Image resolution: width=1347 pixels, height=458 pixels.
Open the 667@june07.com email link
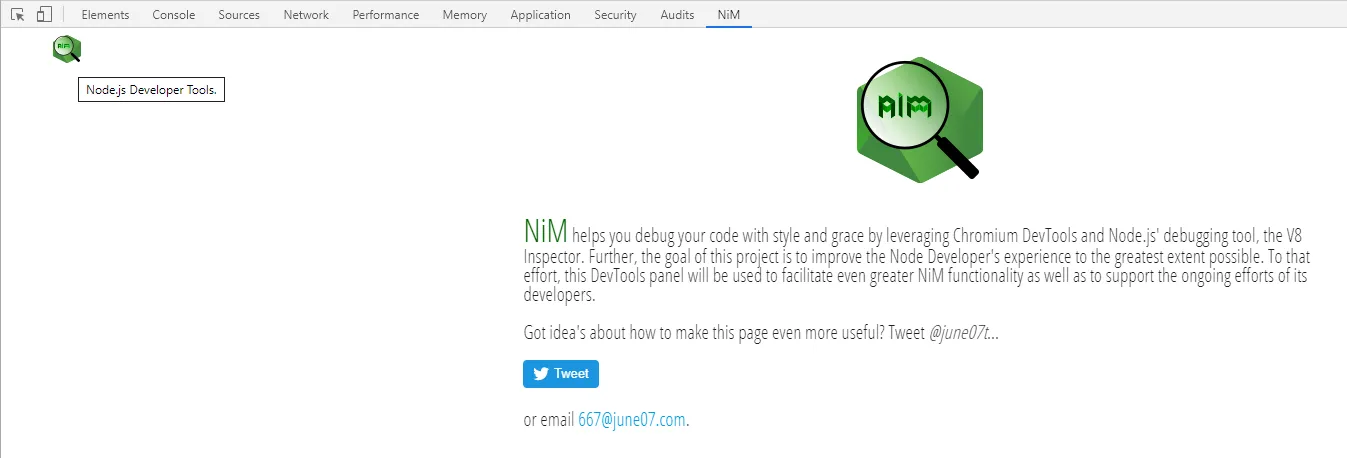632,420
